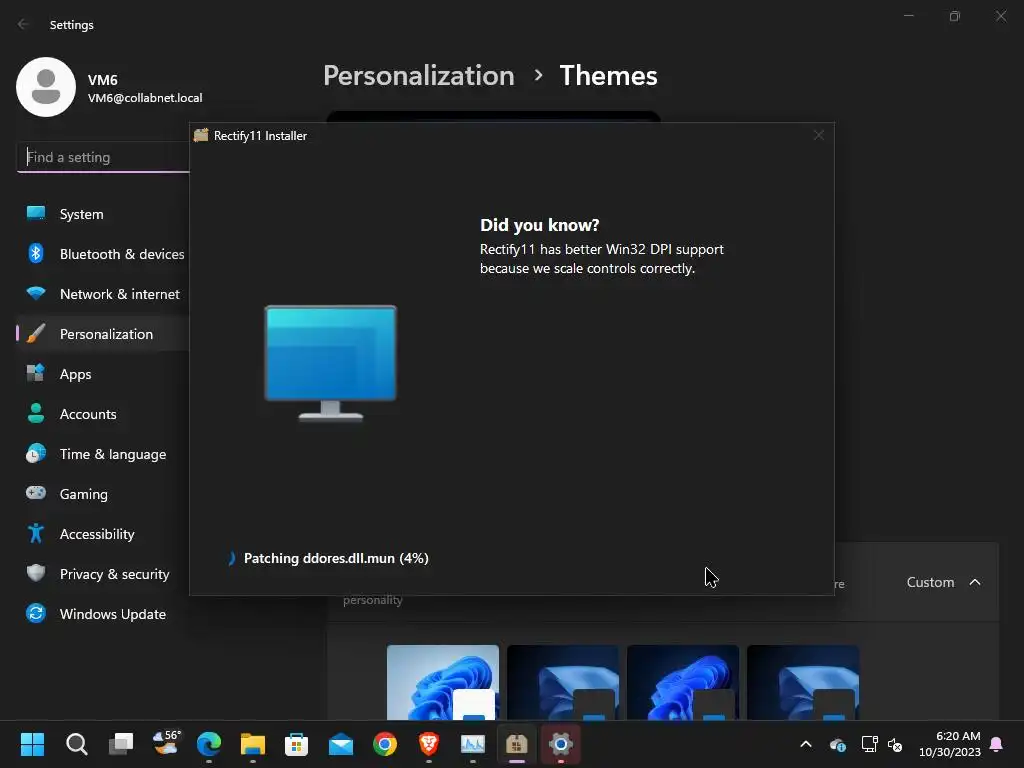1024x768 pixels.
Task: Open the Mail app from the taskbar
Action: pyautogui.click(x=341, y=744)
